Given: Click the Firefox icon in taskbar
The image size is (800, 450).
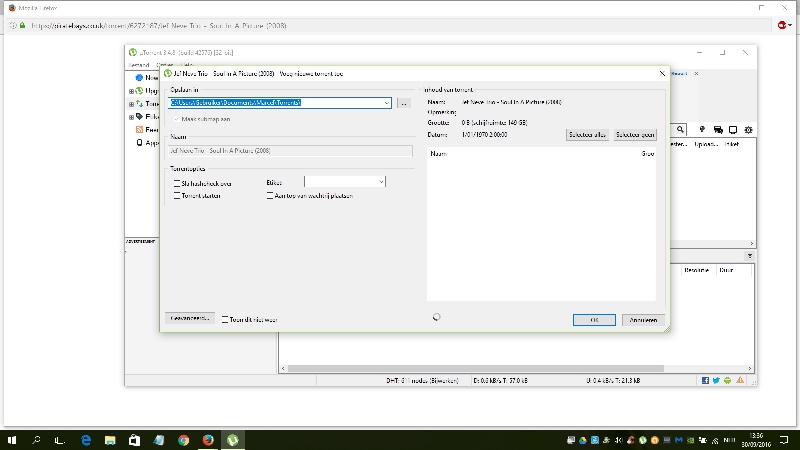Looking at the screenshot, I should 208,440.
